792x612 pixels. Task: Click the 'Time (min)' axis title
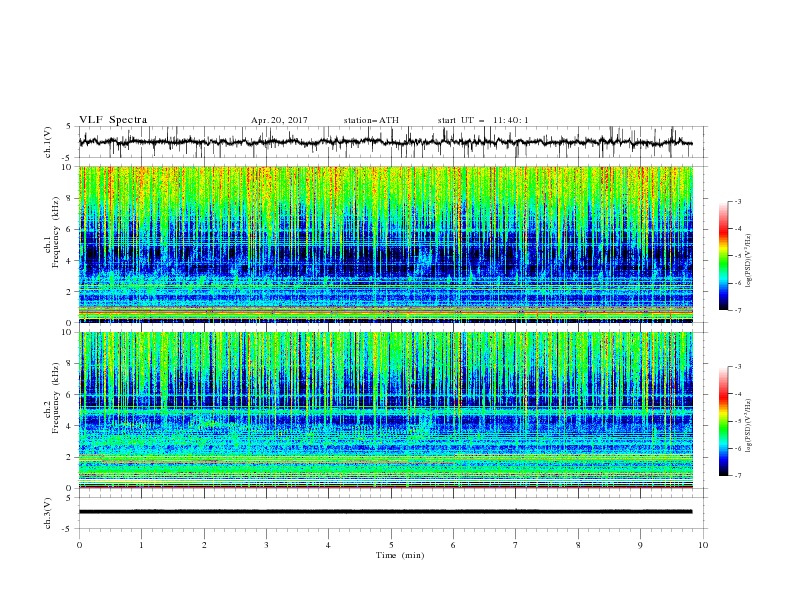coord(400,555)
